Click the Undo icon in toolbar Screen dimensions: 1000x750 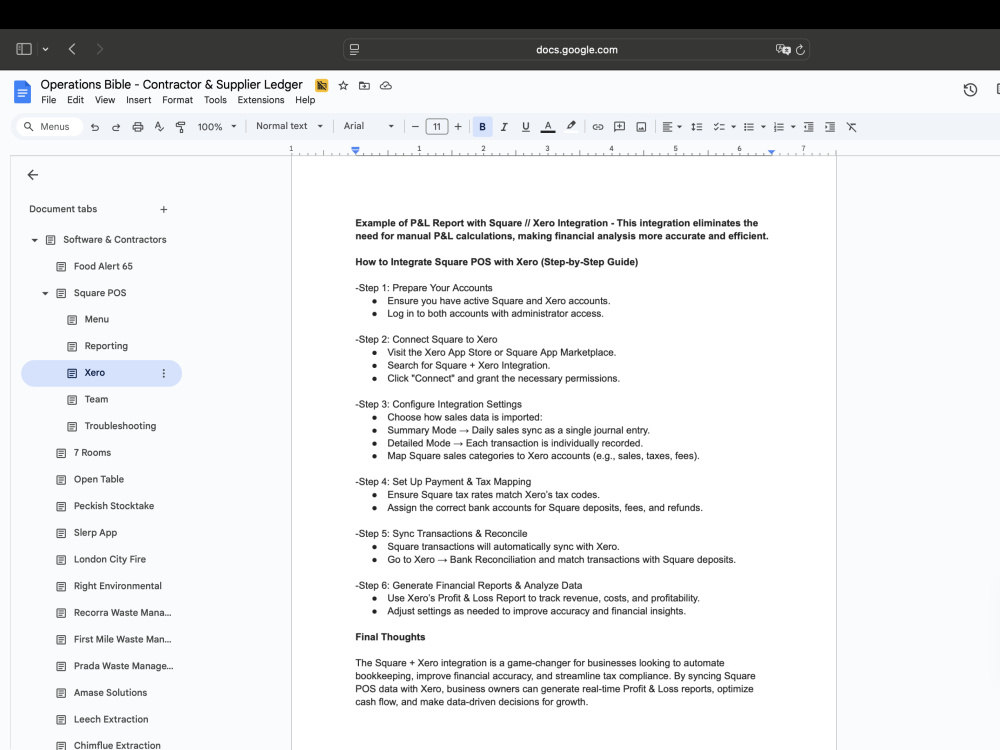(x=94, y=127)
